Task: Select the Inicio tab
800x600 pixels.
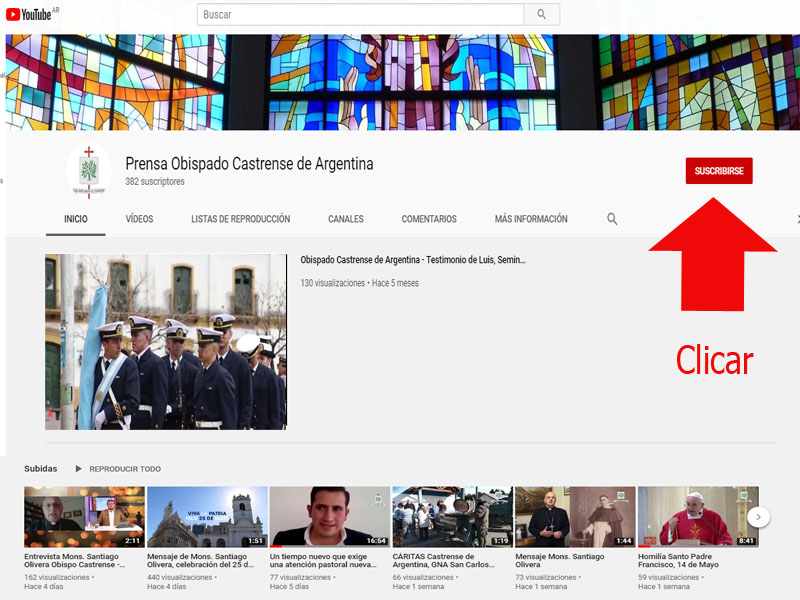Action: tap(76, 219)
